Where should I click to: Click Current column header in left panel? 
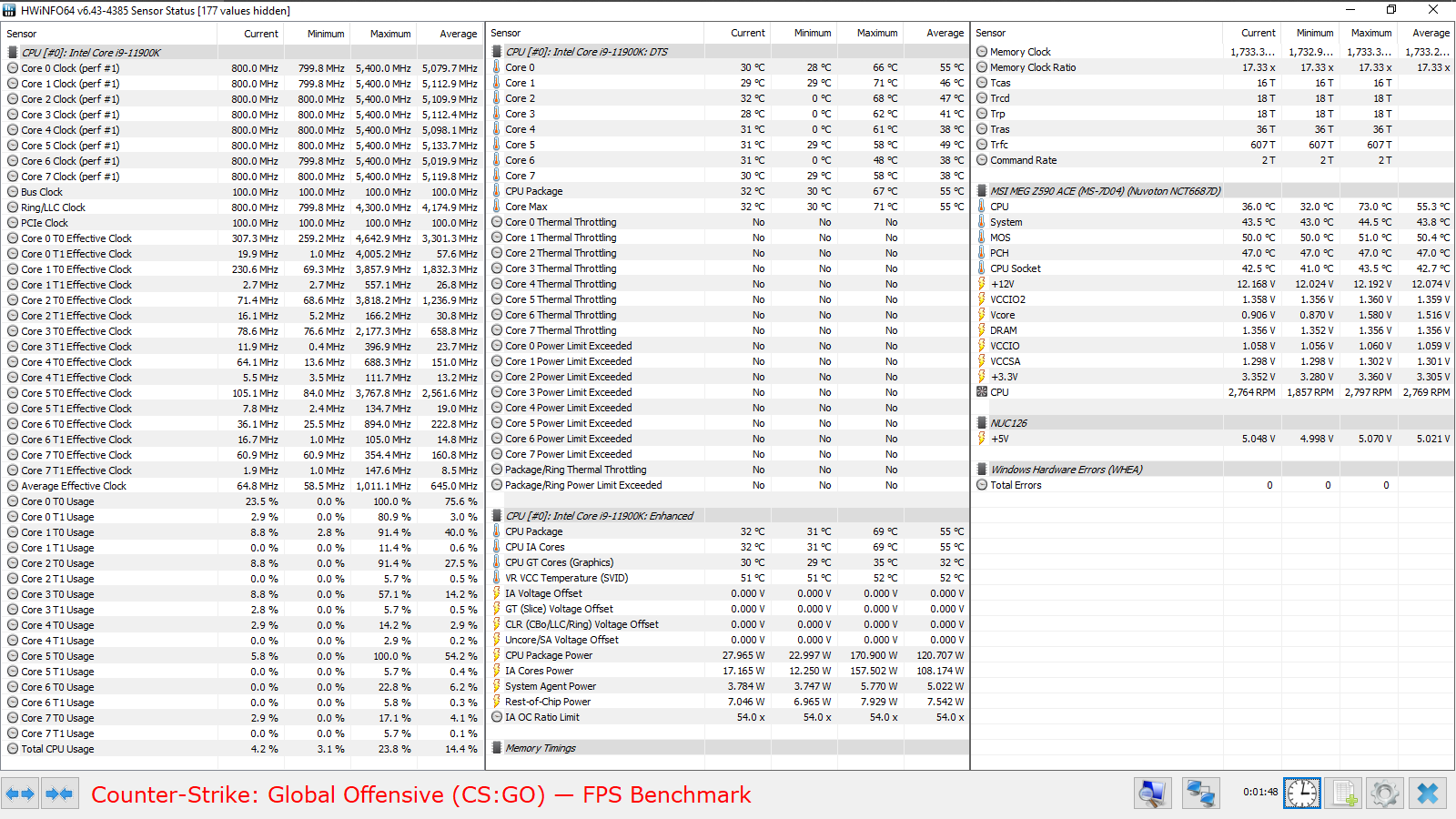250,34
